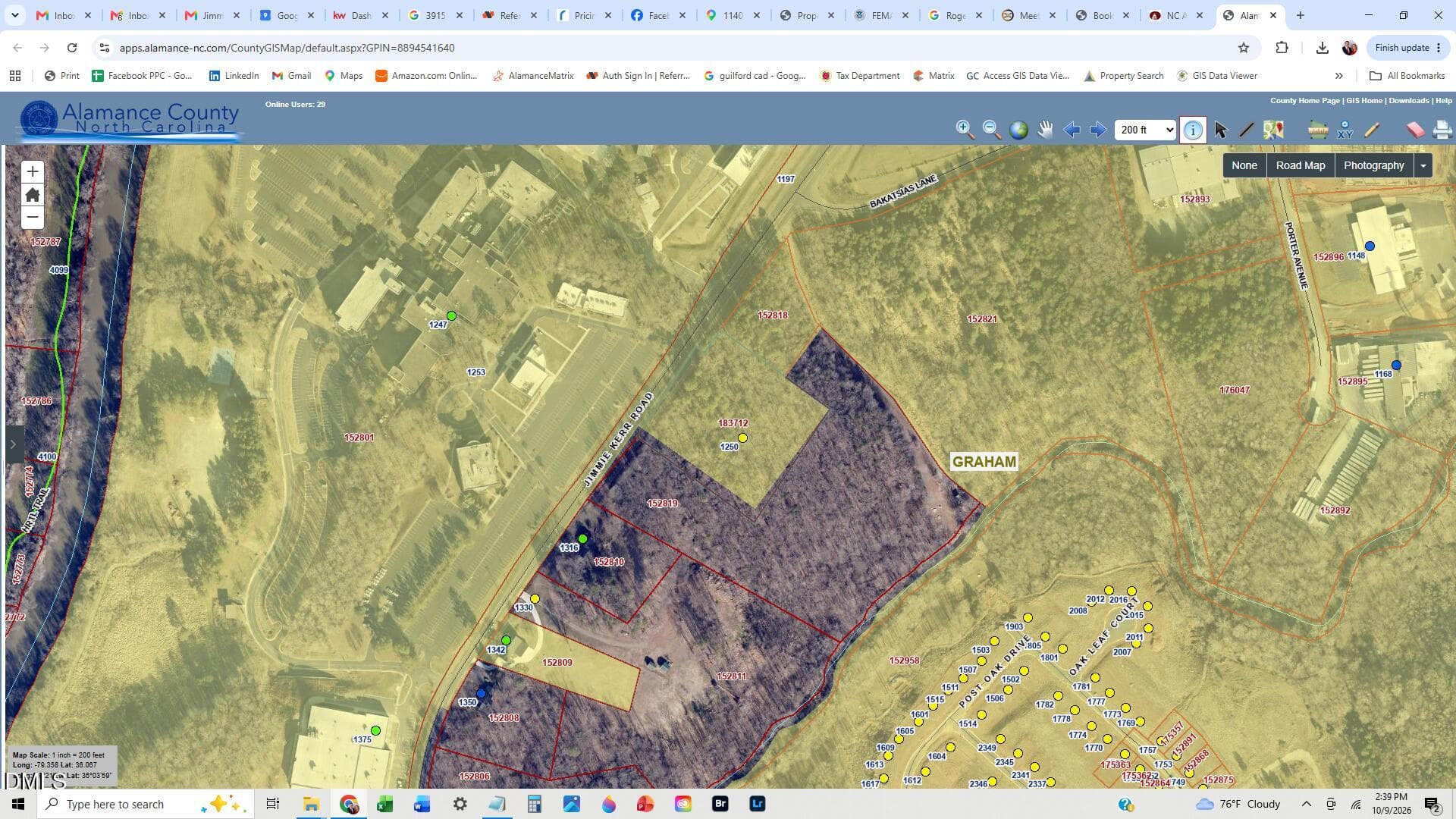Reload the page in Chrome
This screenshot has height=819, width=1456.
[x=72, y=48]
